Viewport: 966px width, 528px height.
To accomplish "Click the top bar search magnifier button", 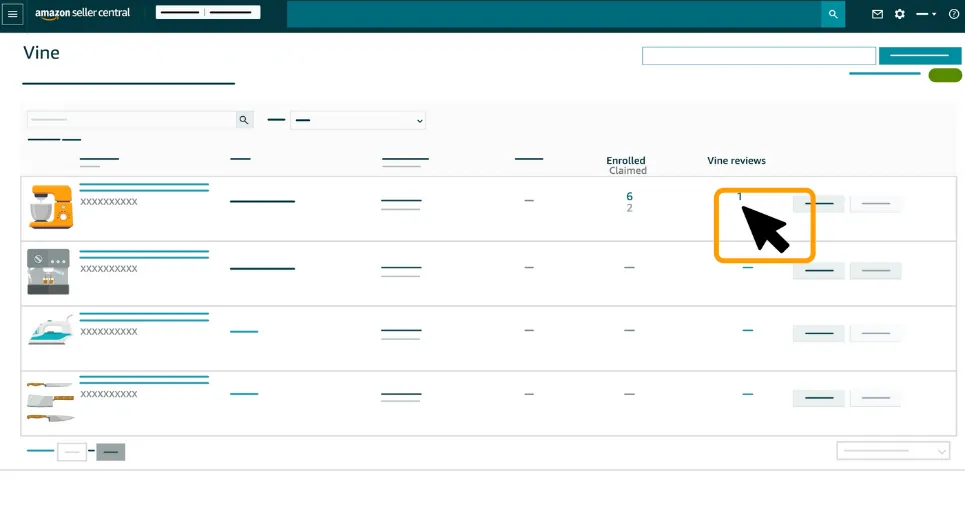I will (x=833, y=15).
